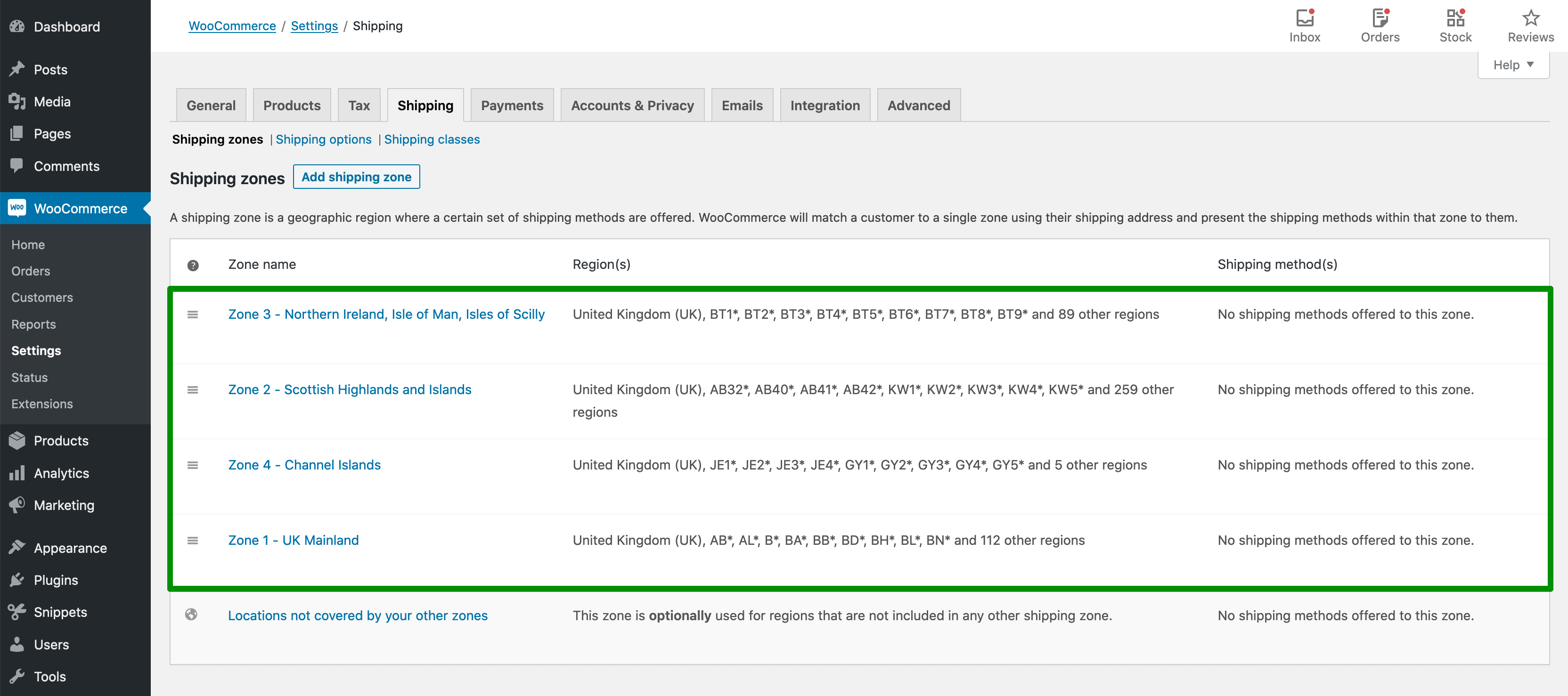1568x696 pixels.
Task: Click the WooCommerce Woo logo icon
Action: (x=17, y=208)
